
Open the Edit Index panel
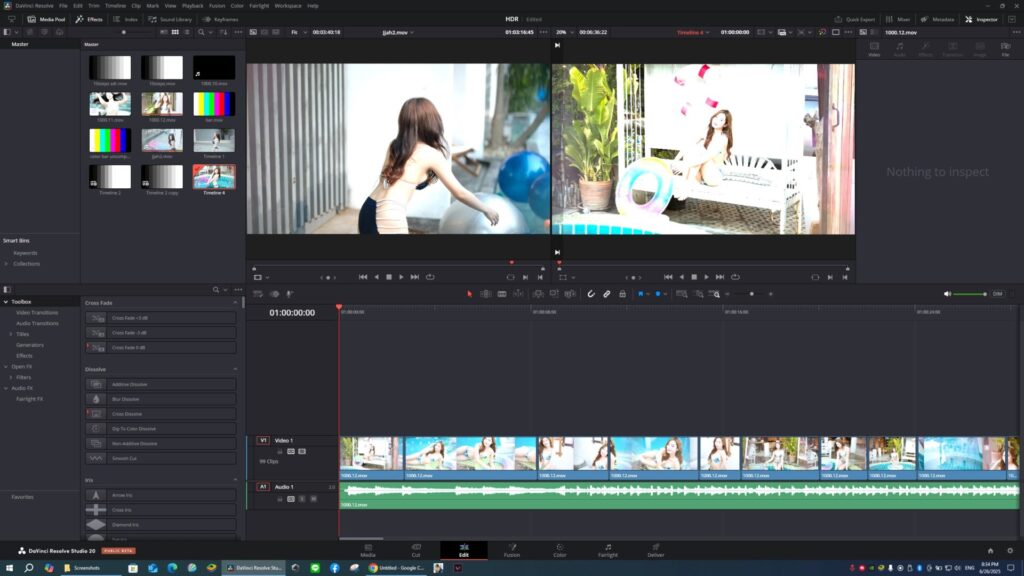125,20
